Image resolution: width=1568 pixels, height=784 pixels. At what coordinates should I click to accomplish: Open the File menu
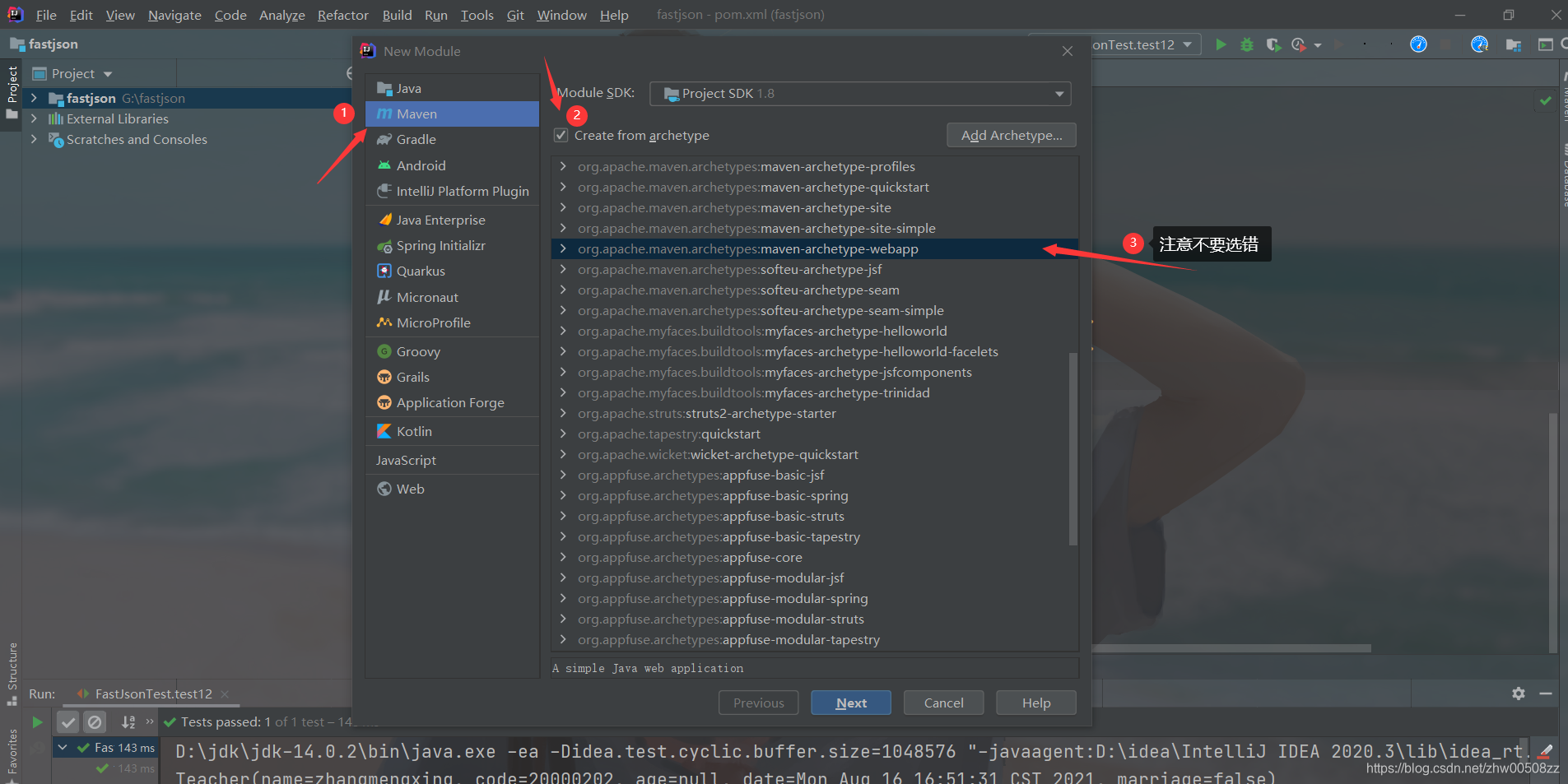[46, 15]
